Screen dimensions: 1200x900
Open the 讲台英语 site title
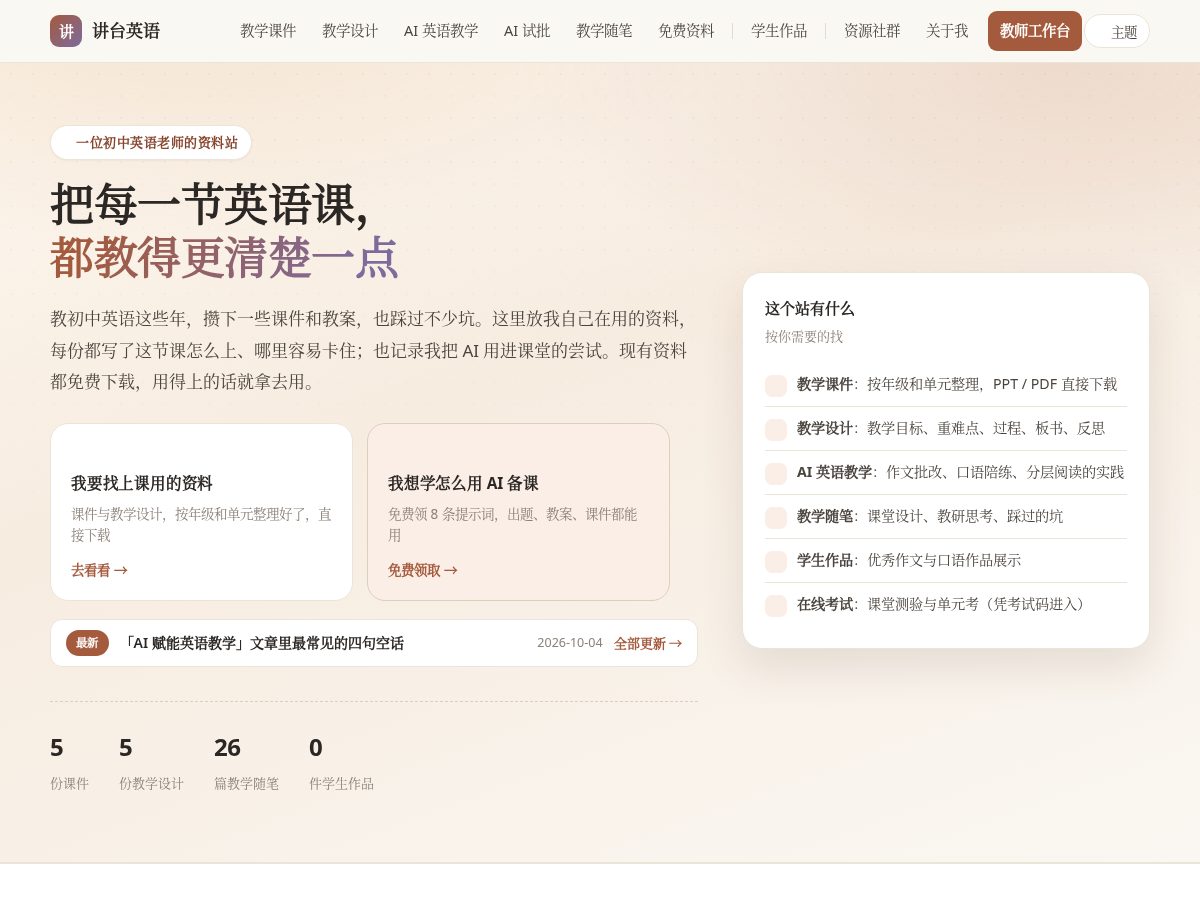126,31
